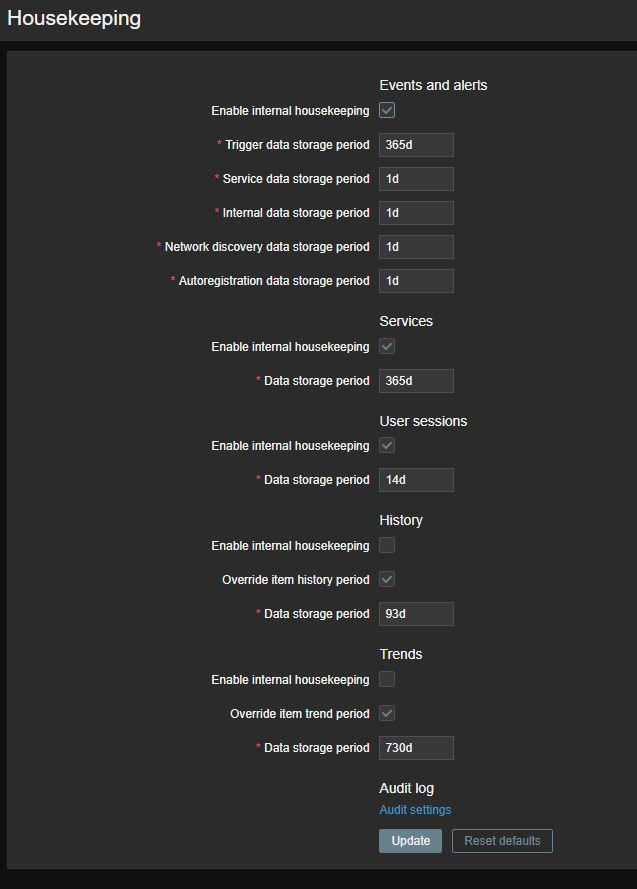Screen dimensions: 637x889
Task: Edit Trends data storage period field
Action: coord(416,748)
